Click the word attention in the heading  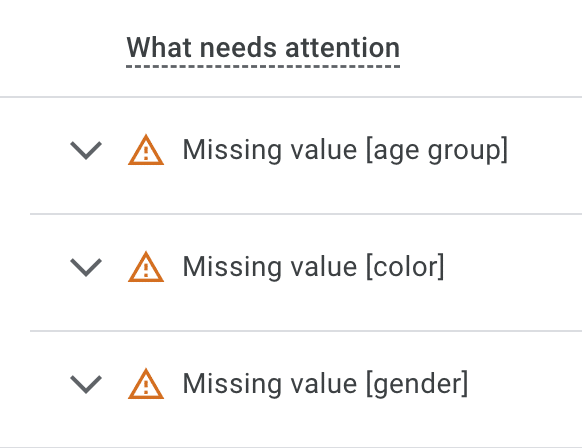click(x=343, y=48)
